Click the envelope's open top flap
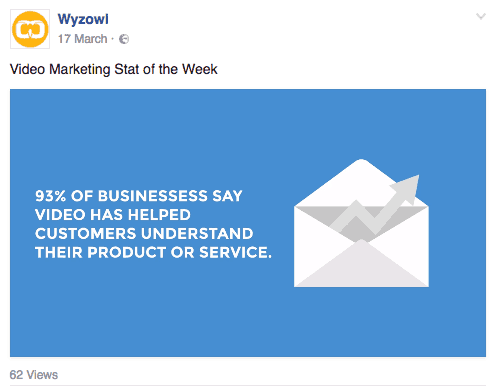This screenshot has width=496, height=387. 361,183
